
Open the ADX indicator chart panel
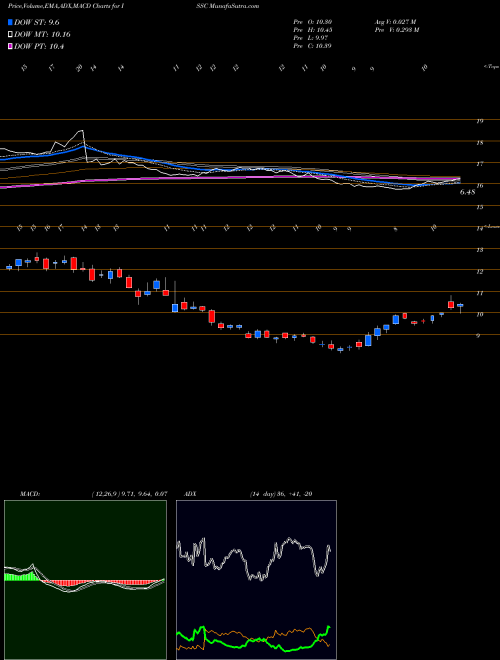point(256,580)
